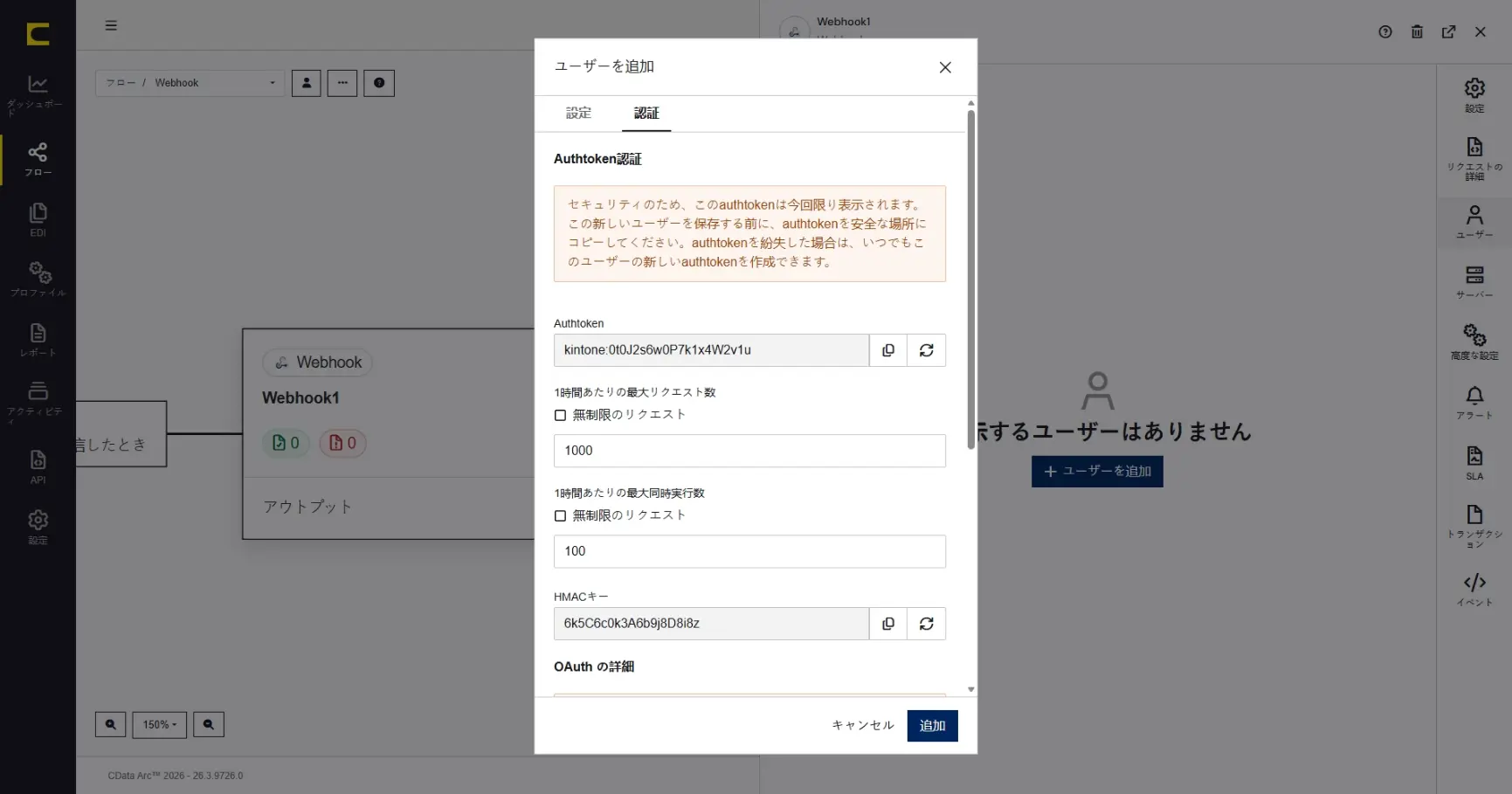Open Webhook1 panel in new window
The image size is (1512, 794).
pyautogui.click(x=1448, y=31)
